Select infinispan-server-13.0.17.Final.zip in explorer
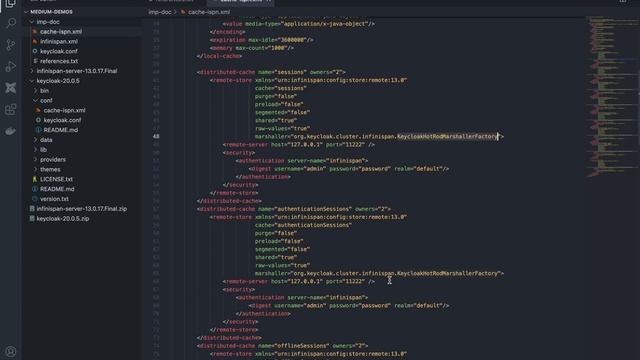Image resolution: width=640 pixels, height=360 pixels. coord(82,209)
